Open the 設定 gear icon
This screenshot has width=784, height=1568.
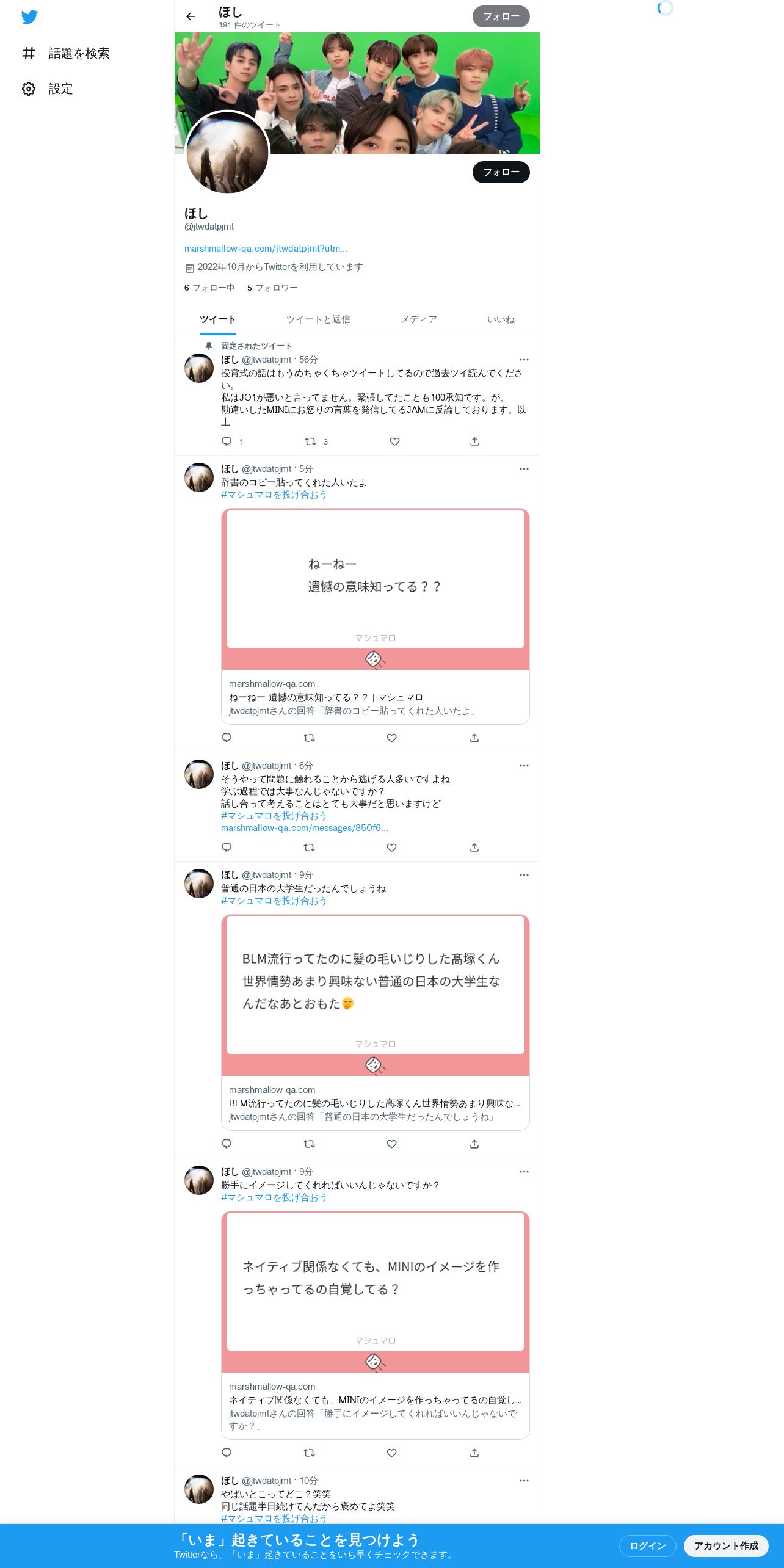29,89
